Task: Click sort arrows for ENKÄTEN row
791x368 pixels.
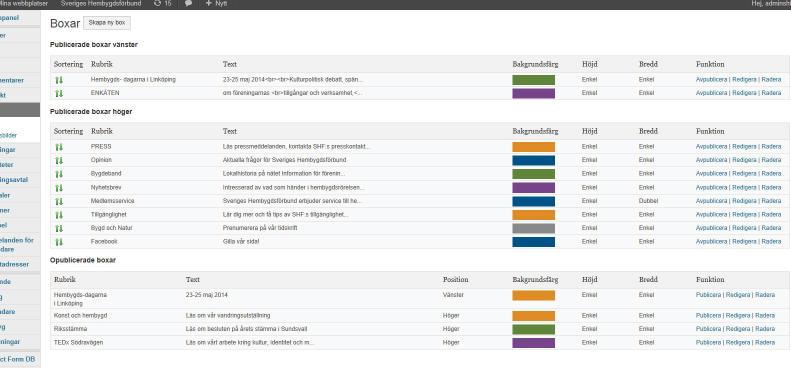Action: (x=59, y=93)
